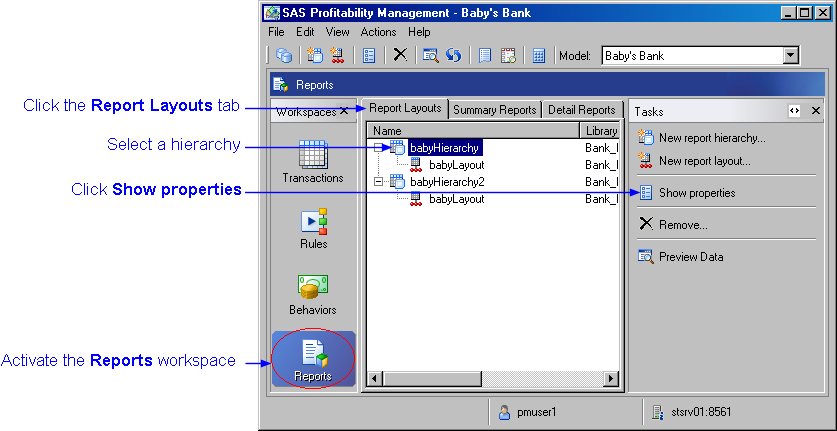Click the preview data magnifier toolbar icon
Image resolution: width=837 pixels, height=431 pixels.
click(x=431, y=56)
